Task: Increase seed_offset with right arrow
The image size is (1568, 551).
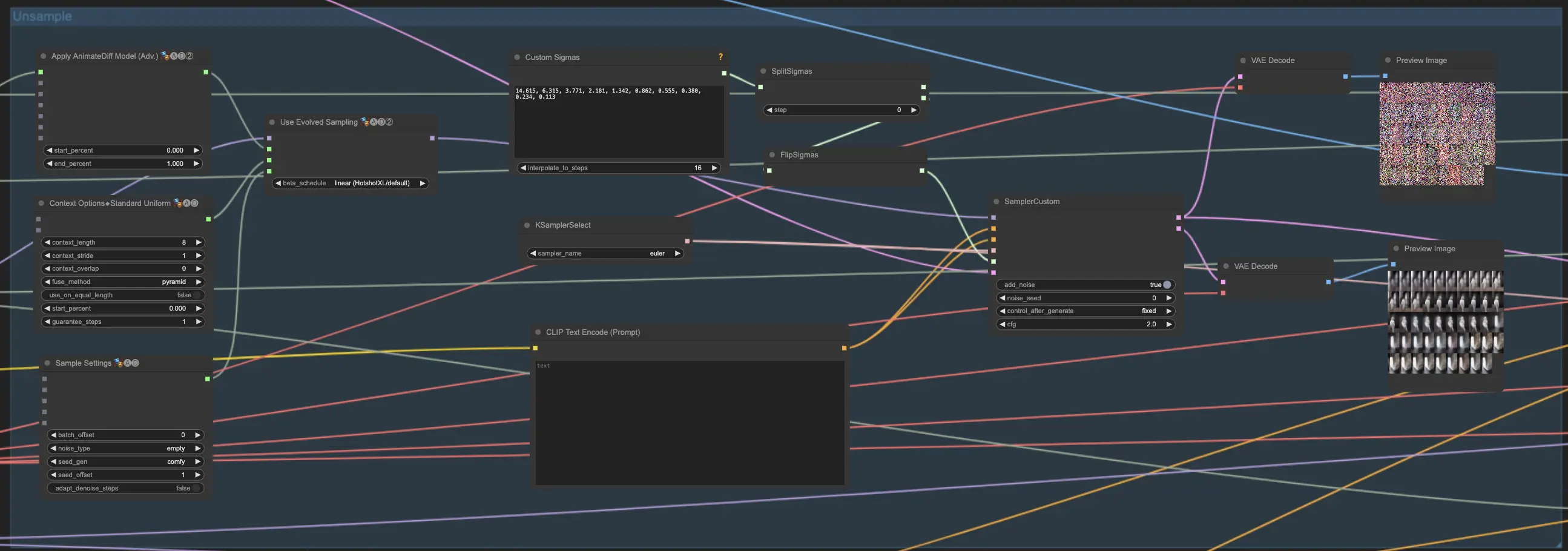Action: 198,475
